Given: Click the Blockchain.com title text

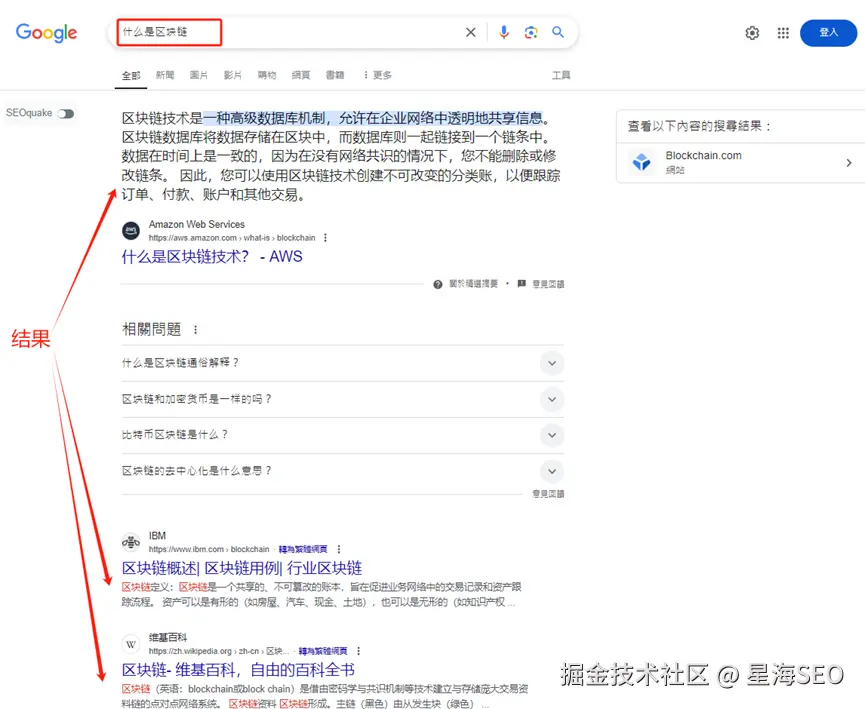Looking at the screenshot, I should pos(703,156).
